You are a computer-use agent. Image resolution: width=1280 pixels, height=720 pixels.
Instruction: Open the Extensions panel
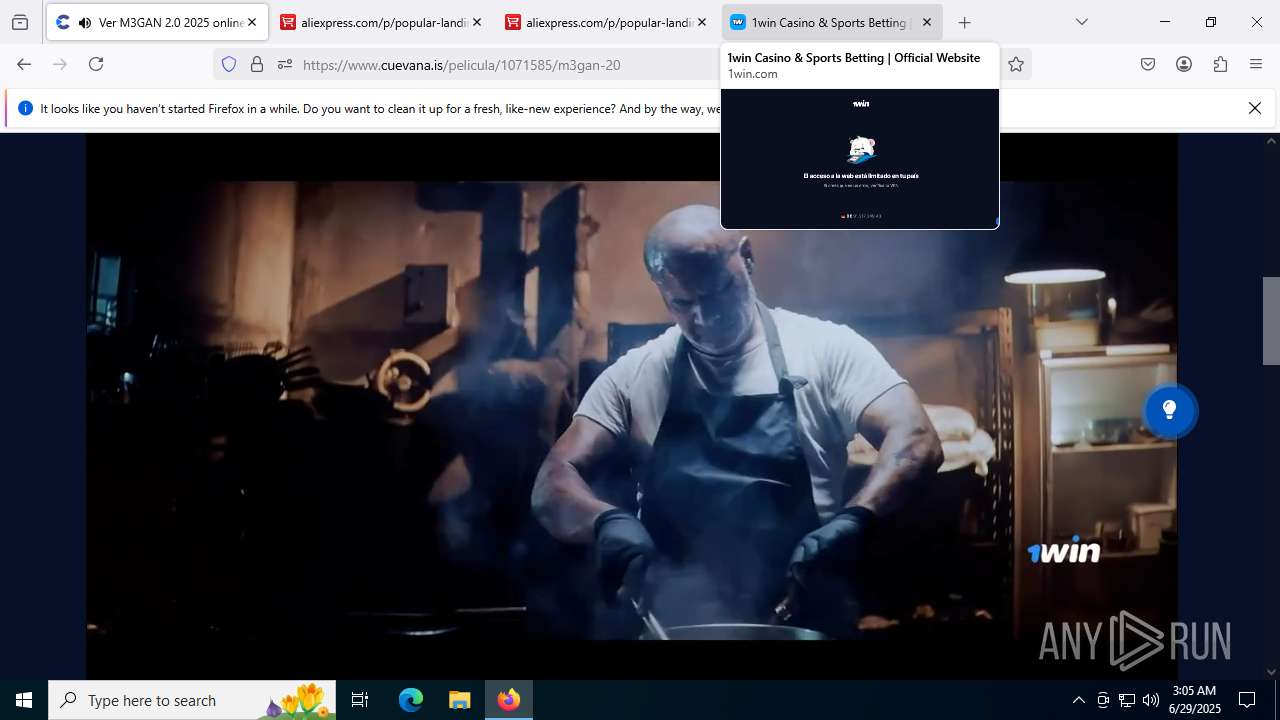[1220, 64]
